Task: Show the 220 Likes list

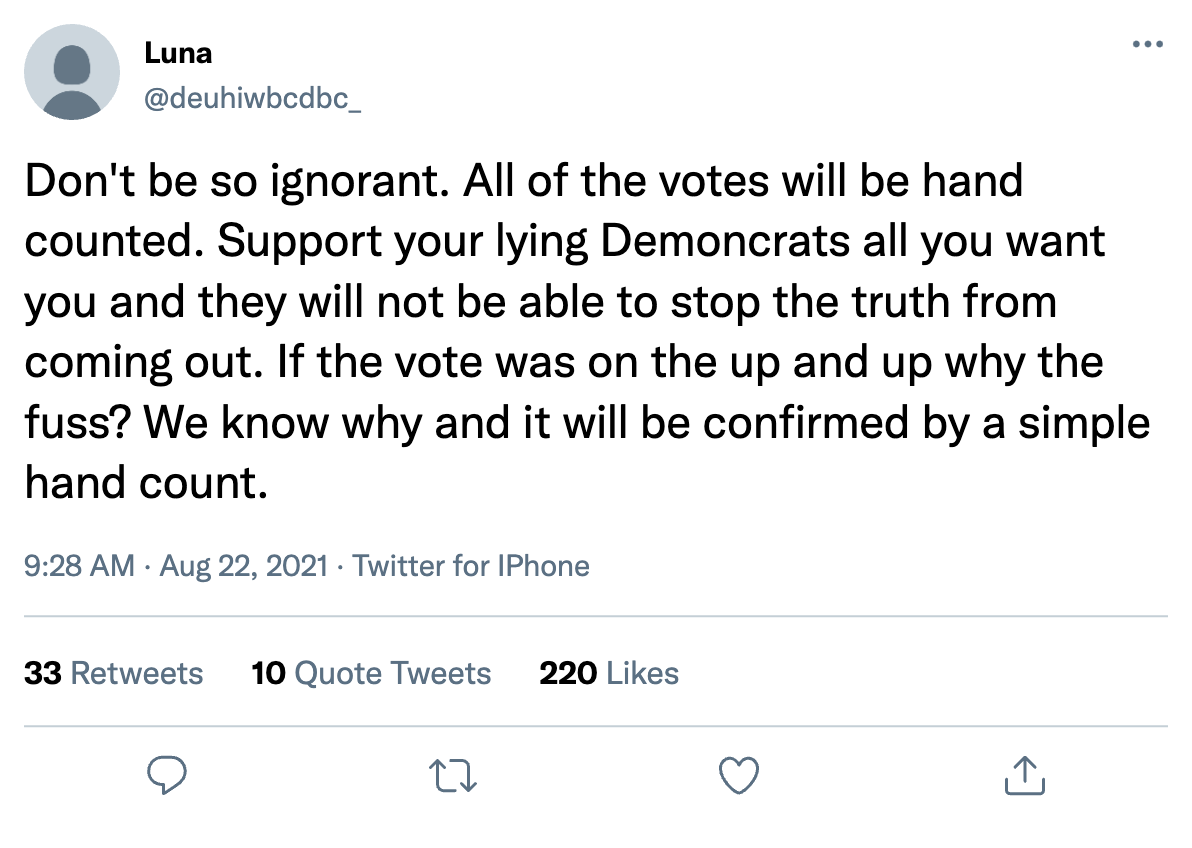Action: pyautogui.click(x=608, y=673)
